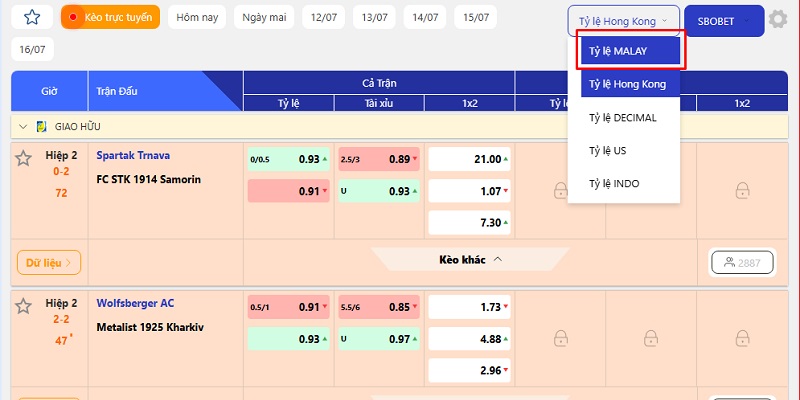Open the FC STK 1914 Samorin team

click(148, 180)
